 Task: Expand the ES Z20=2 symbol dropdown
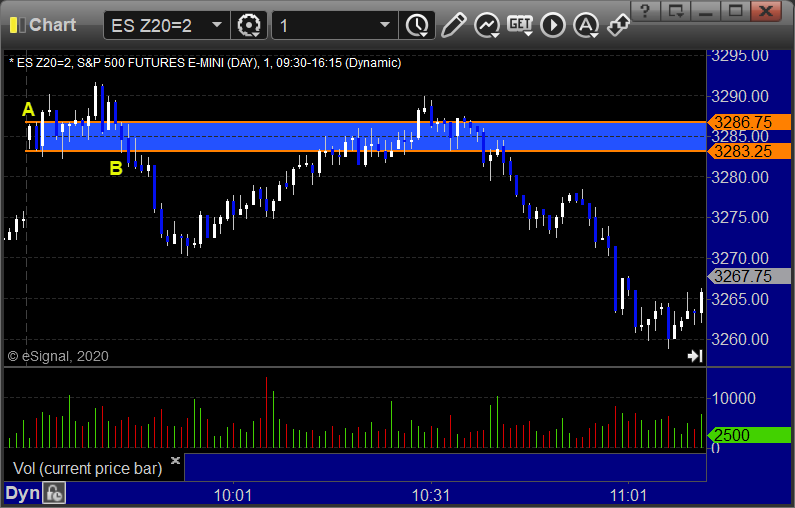216,25
